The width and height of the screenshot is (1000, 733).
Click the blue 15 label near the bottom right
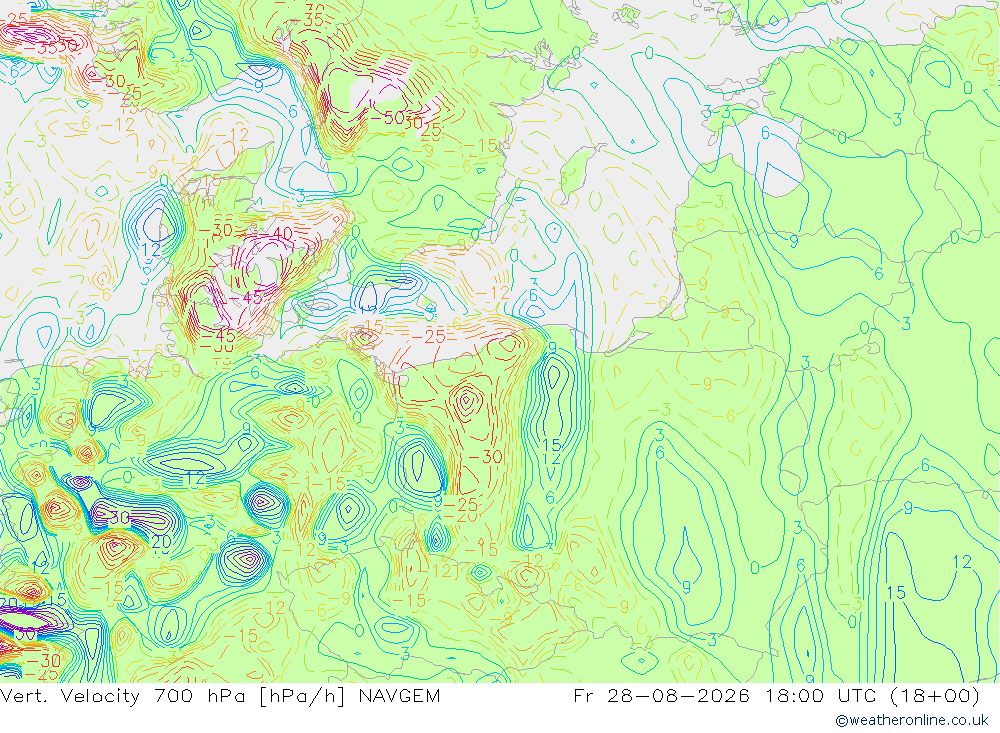(x=895, y=593)
